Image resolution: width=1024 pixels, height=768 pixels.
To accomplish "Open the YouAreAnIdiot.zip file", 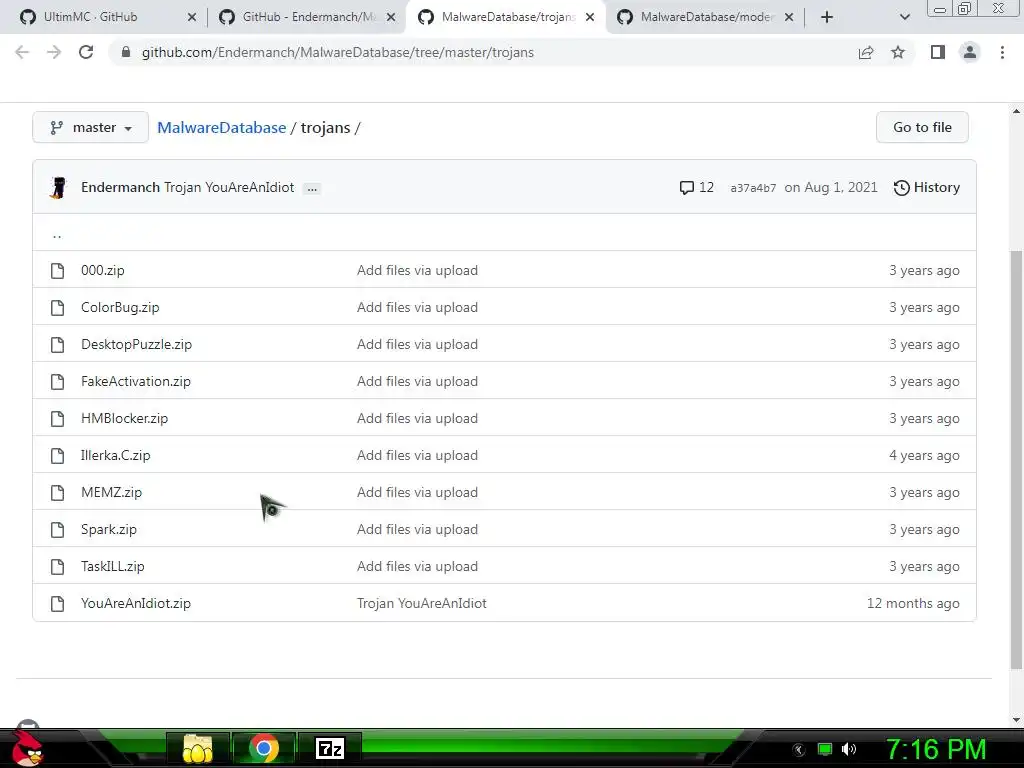I will [x=136, y=603].
